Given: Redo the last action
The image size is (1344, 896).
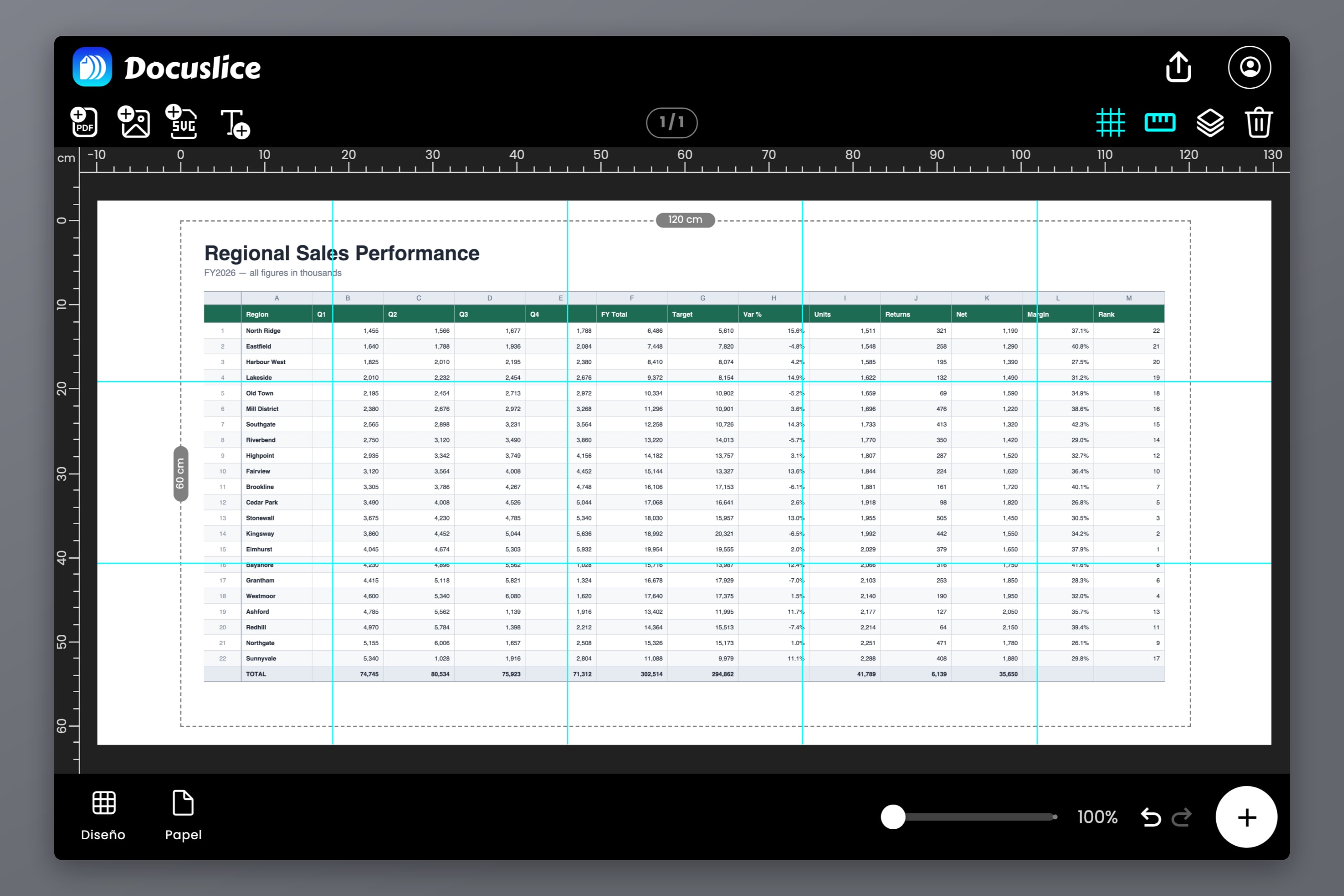Looking at the screenshot, I should [1182, 817].
